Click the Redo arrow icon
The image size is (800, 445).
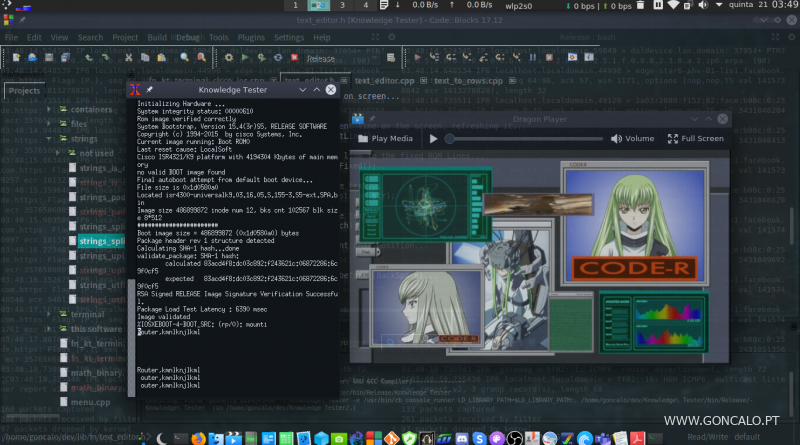(x=105, y=58)
